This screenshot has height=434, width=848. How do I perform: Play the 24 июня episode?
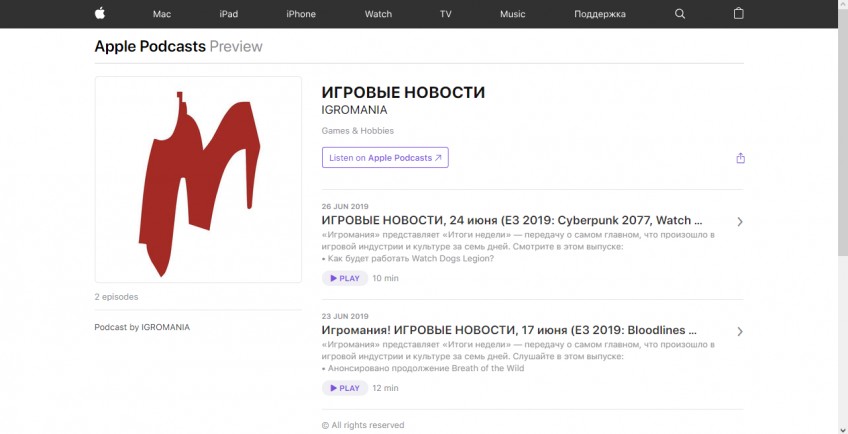click(345, 278)
